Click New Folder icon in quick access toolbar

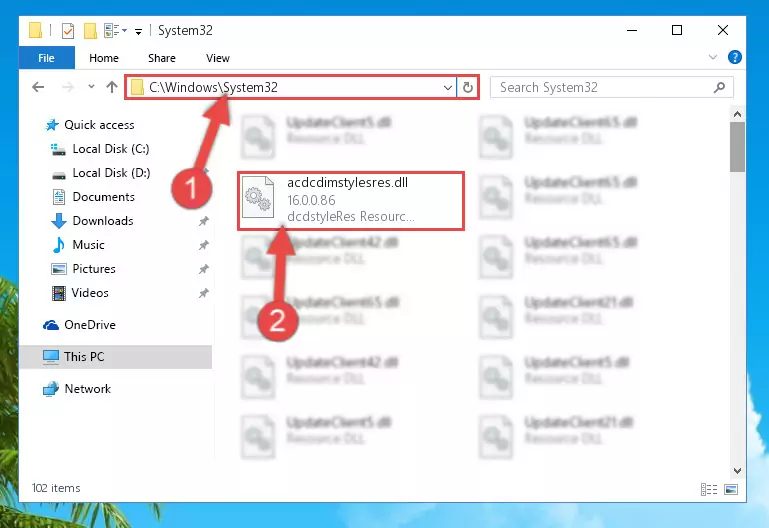pyautogui.click(x=90, y=31)
